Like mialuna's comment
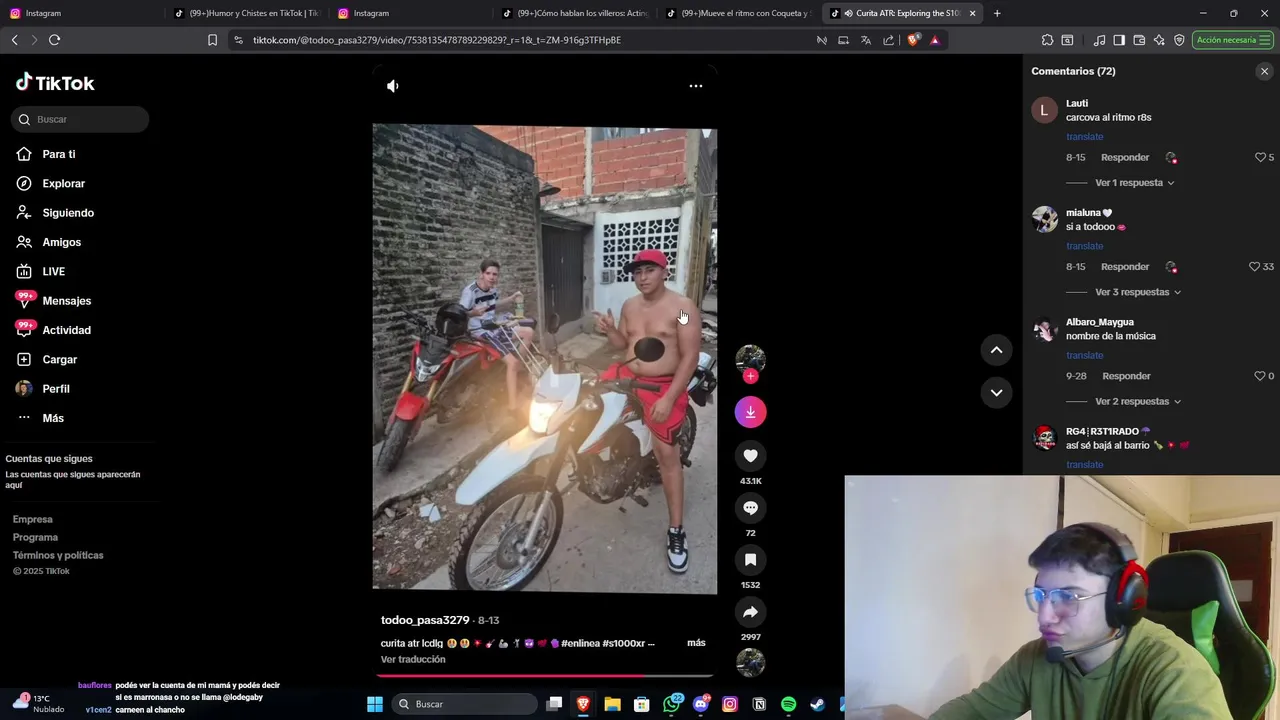Image resolution: width=1280 pixels, height=720 pixels. coord(1254,267)
